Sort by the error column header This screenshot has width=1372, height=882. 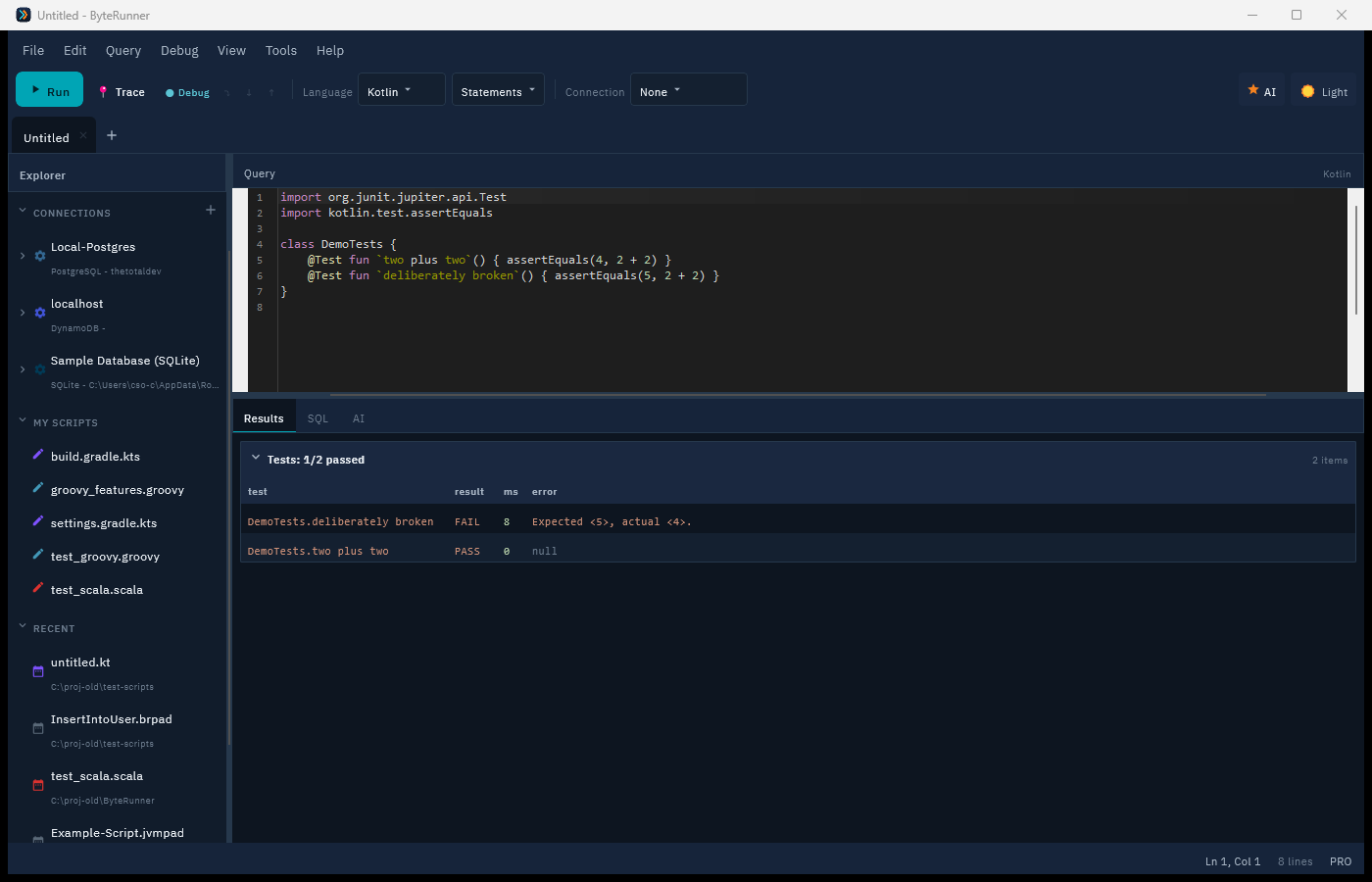tap(544, 492)
